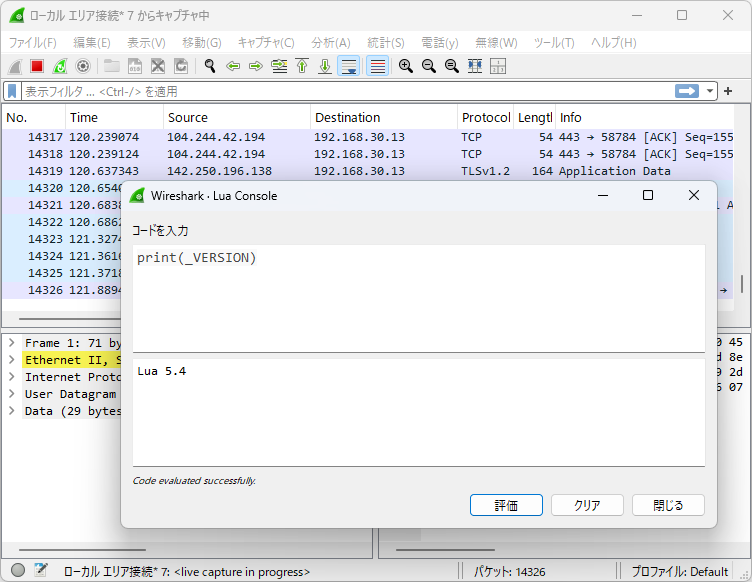Viewport: 752px width, 582px height.
Task: Open the 分析(A) menu
Action: coord(331,43)
